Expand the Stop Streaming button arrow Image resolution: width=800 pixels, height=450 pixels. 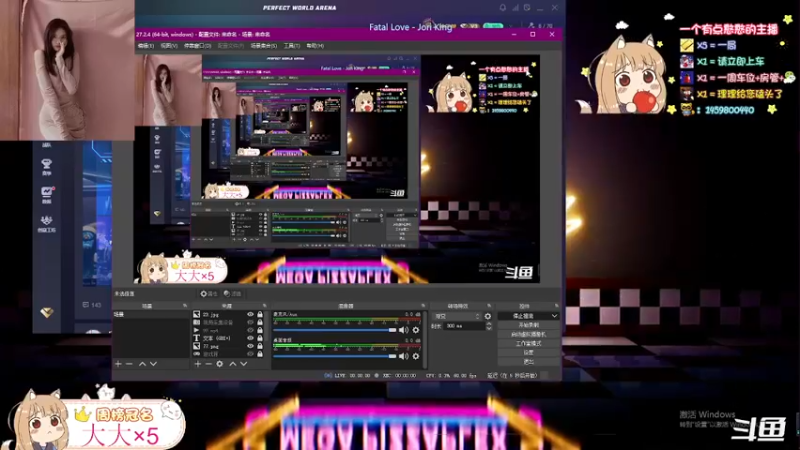[555, 316]
